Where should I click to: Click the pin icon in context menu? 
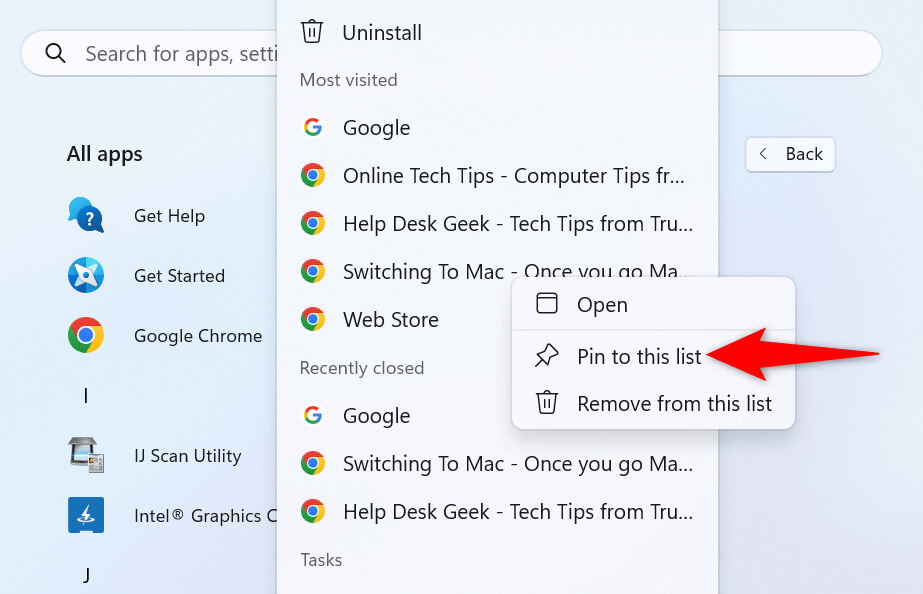[x=546, y=355]
